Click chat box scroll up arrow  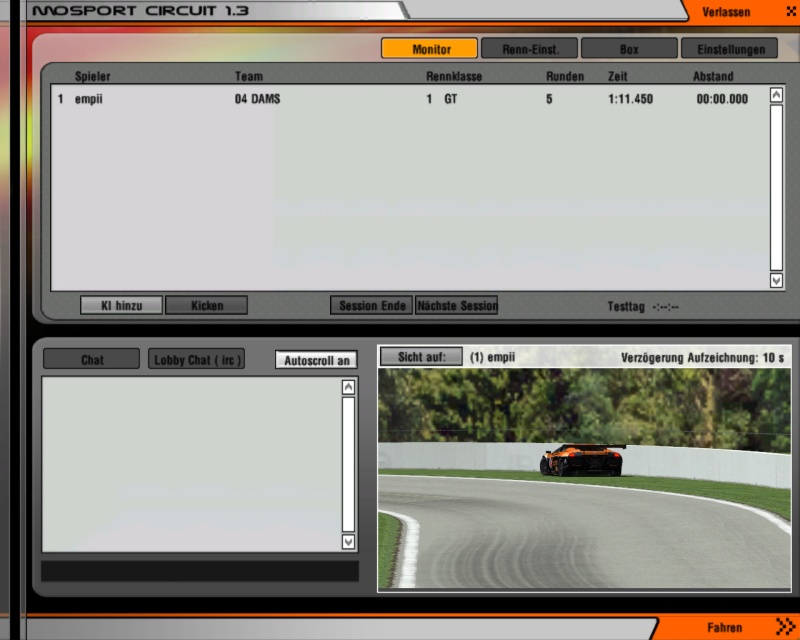pyautogui.click(x=348, y=387)
